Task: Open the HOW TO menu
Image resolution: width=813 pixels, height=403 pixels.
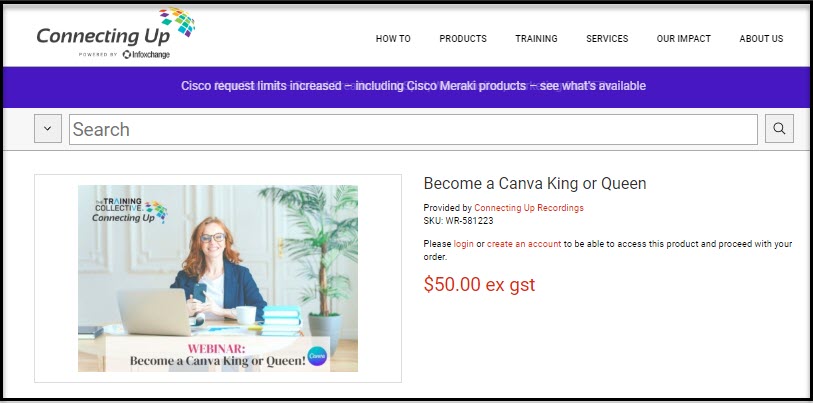Action: (x=393, y=38)
